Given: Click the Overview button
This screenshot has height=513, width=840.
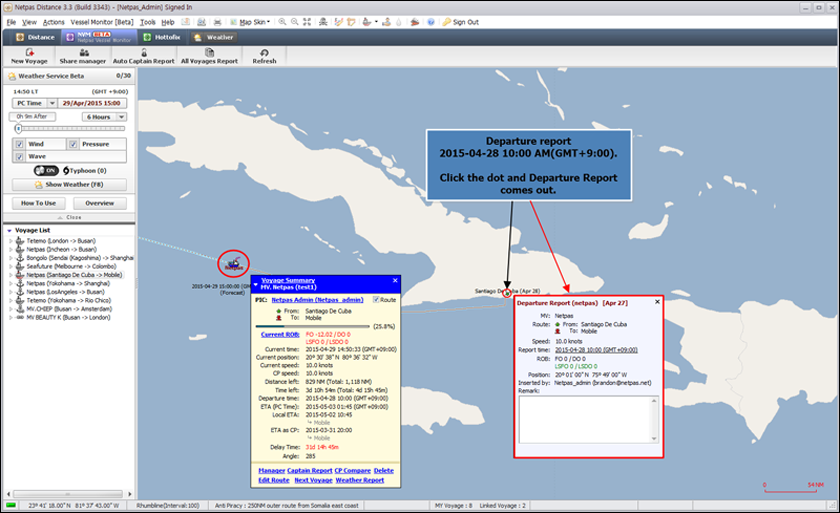Looking at the screenshot, I should [x=100, y=203].
